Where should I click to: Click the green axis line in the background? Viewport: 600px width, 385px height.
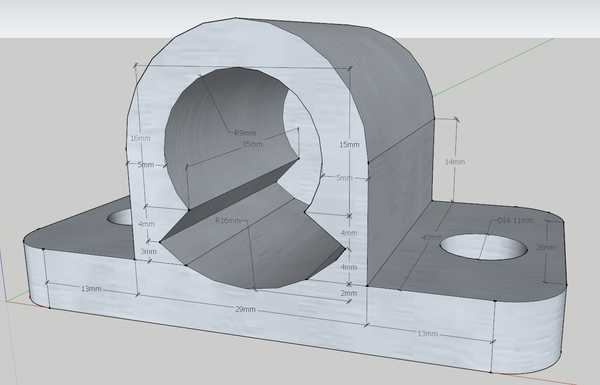click(494, 67)
